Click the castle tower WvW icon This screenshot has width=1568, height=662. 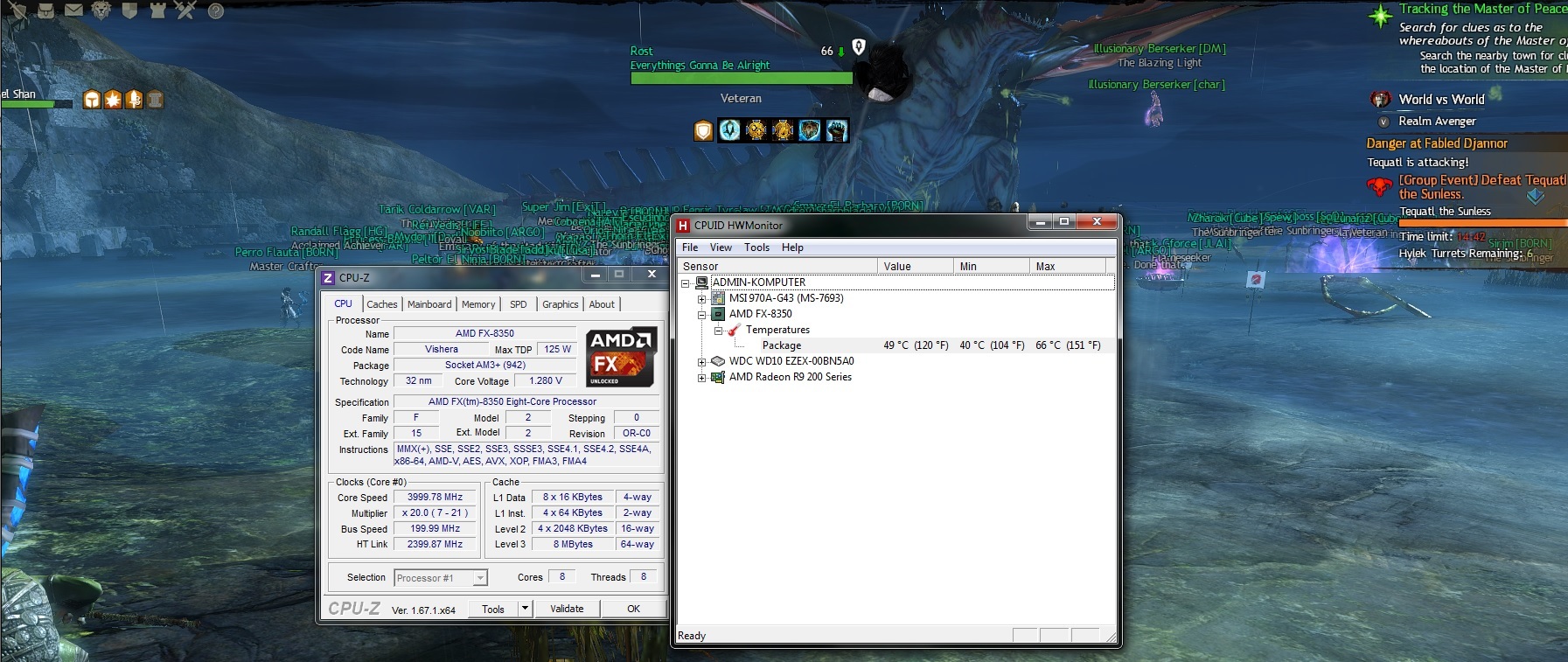(x=157, y=10)
